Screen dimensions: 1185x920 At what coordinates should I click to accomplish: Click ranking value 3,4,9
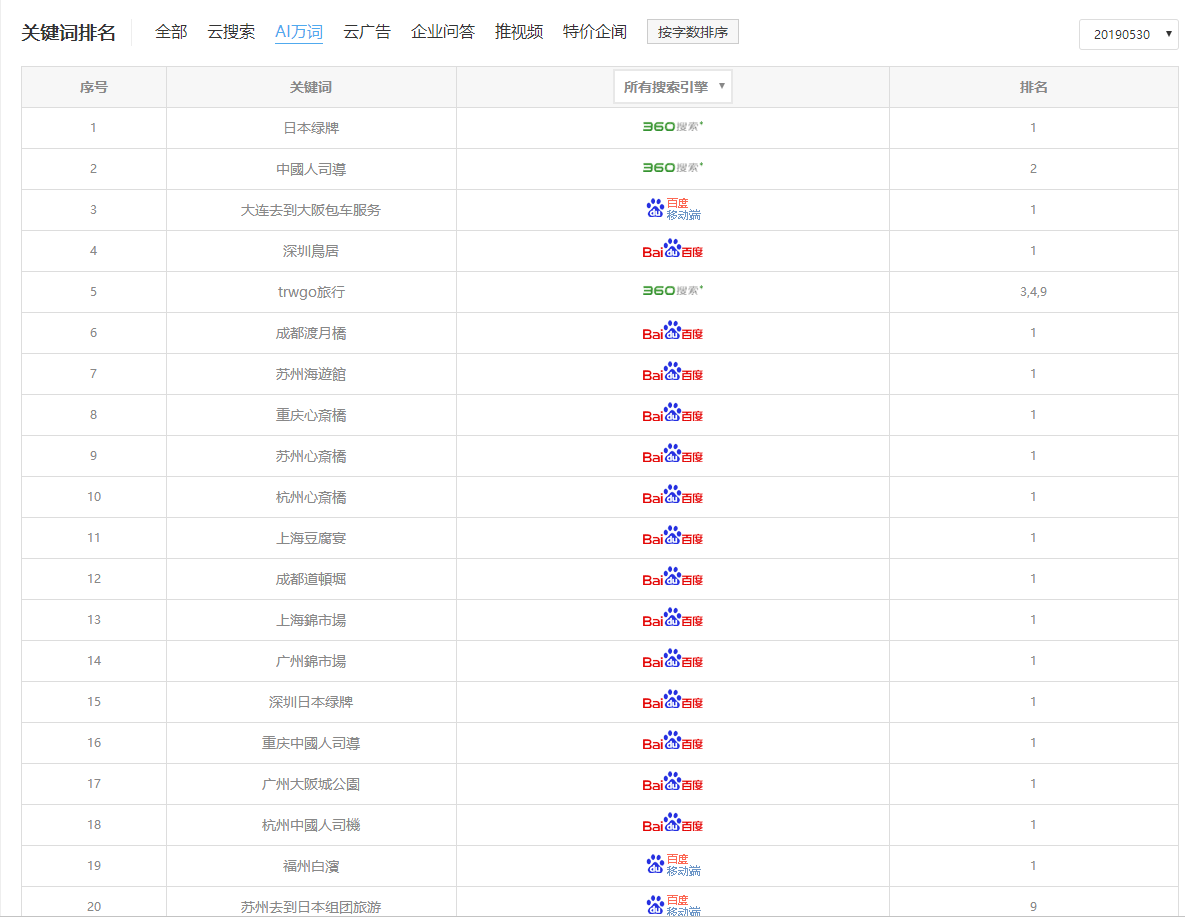pyautogui.click(x=1033, y=292)
